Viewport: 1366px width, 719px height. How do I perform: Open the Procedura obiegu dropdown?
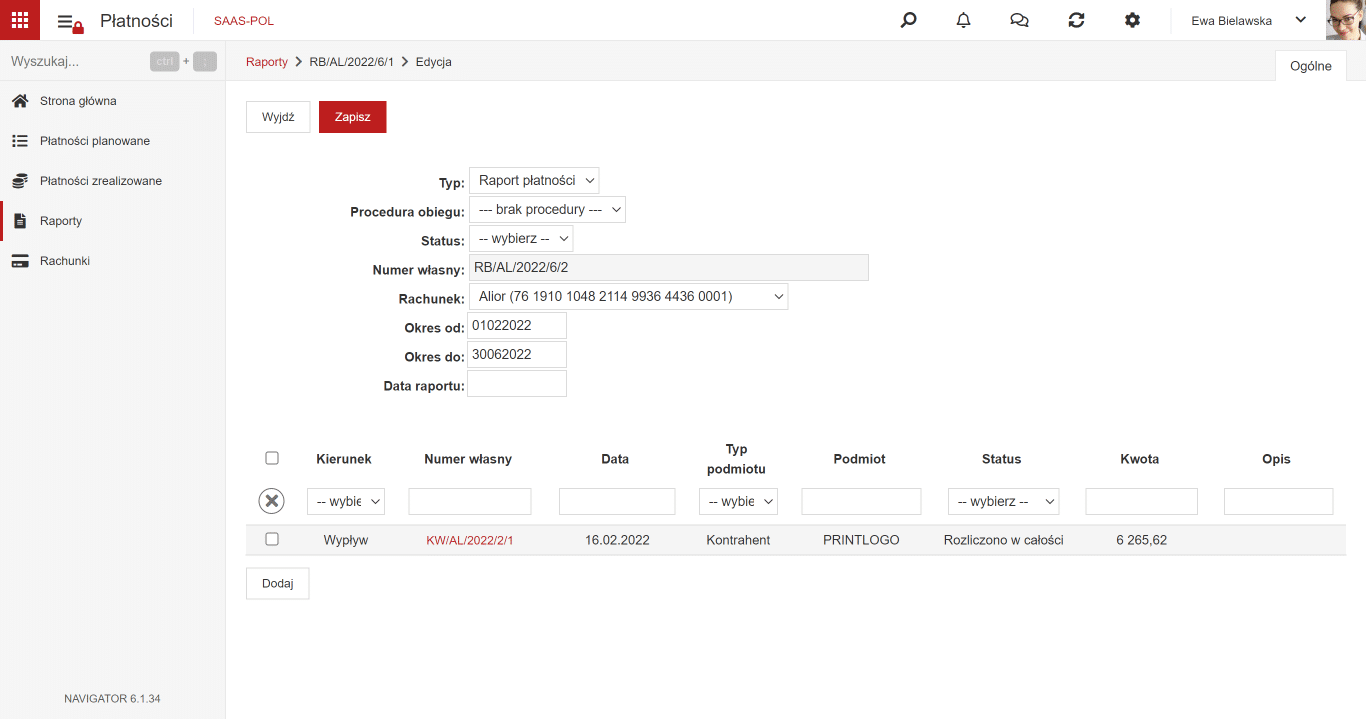pyautogui.click(x=547, y=210)
